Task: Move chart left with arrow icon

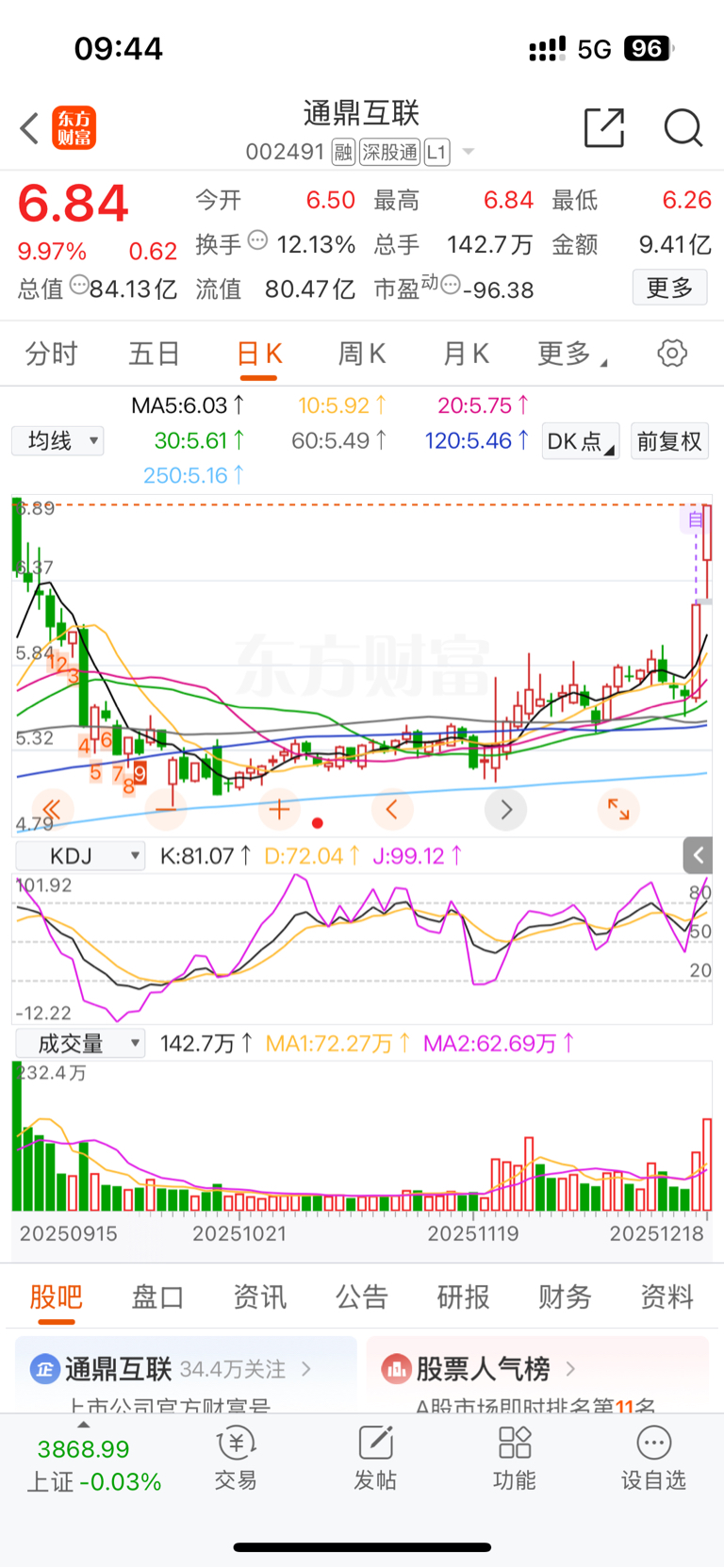Action: (x=392, y=809)
